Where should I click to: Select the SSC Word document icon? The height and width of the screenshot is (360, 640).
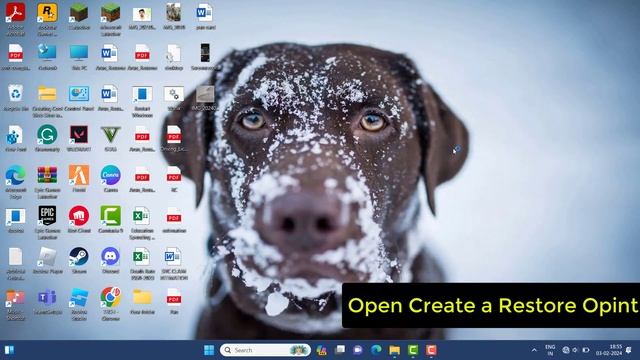click(x=174, y=256)
